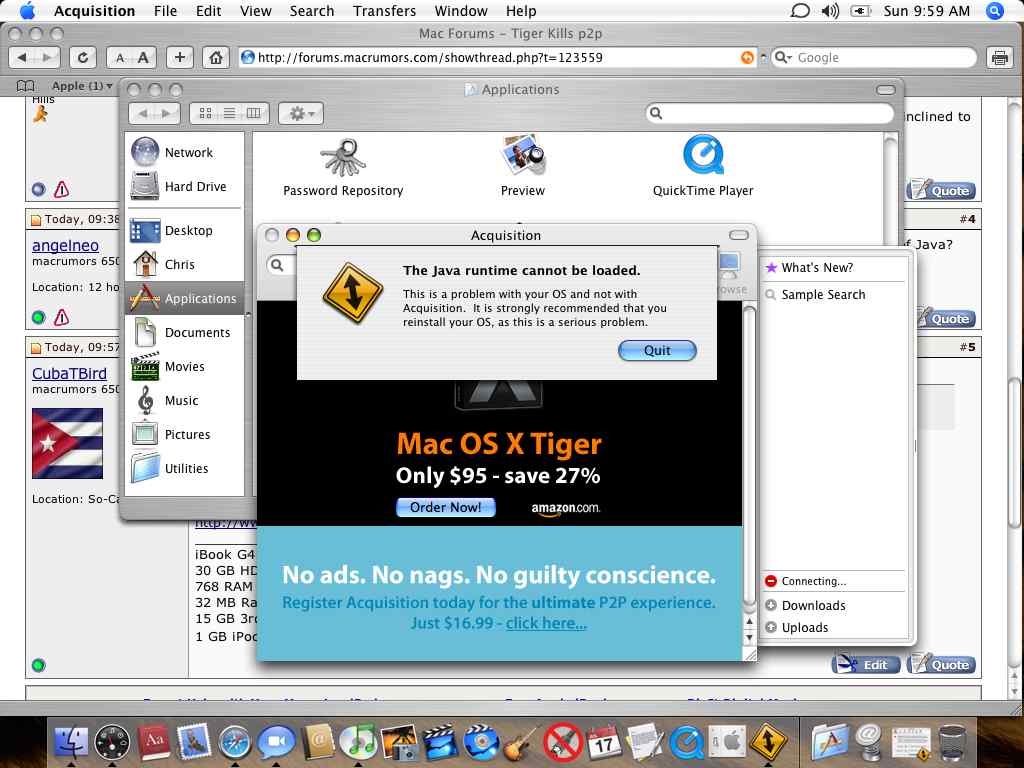
Task: Open iCal calendar icon in the Dock
Action: [x=604, y=743]
